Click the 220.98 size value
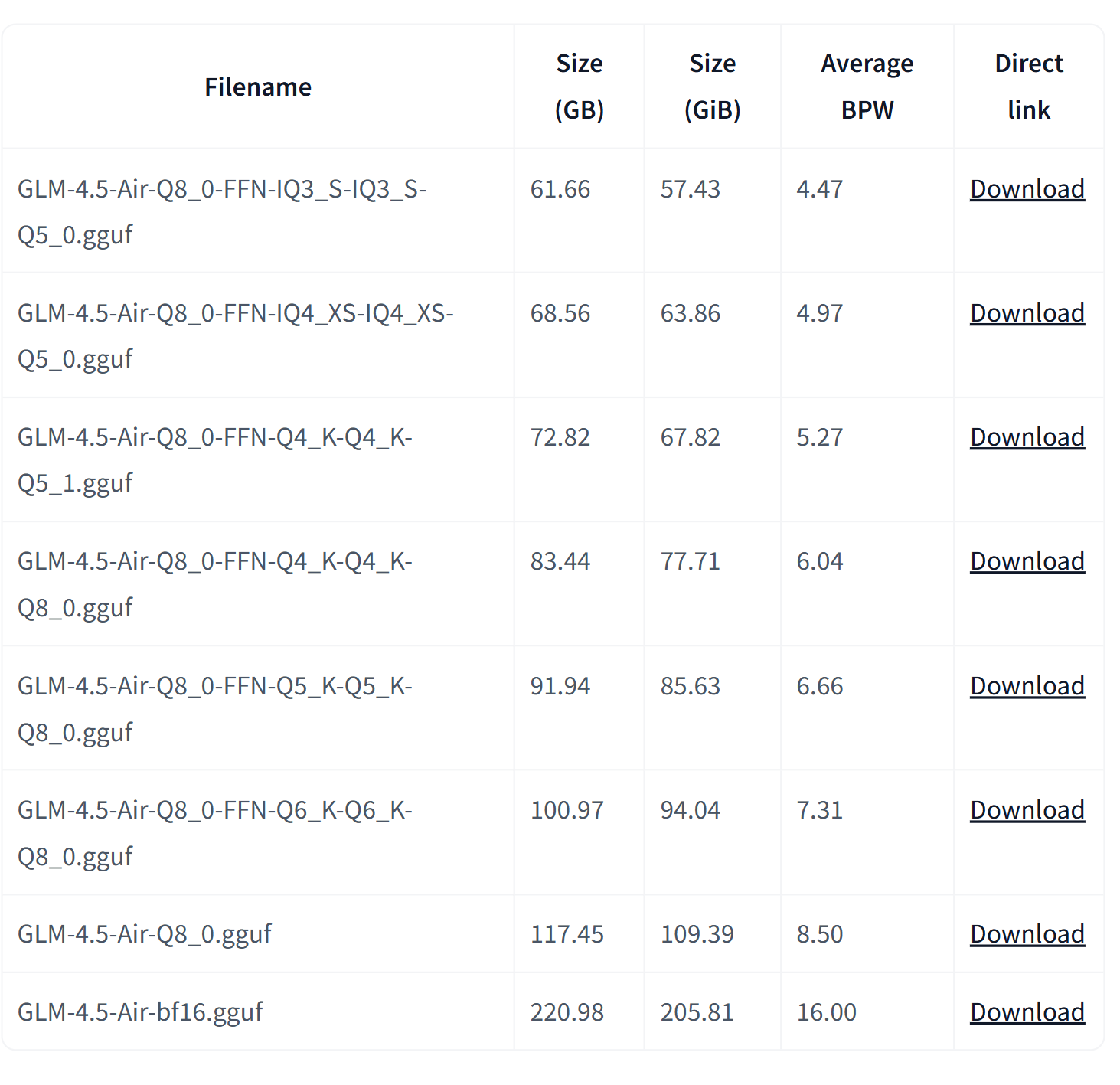Viewport: 1120px width, 1085px height. click(567, 1012)
